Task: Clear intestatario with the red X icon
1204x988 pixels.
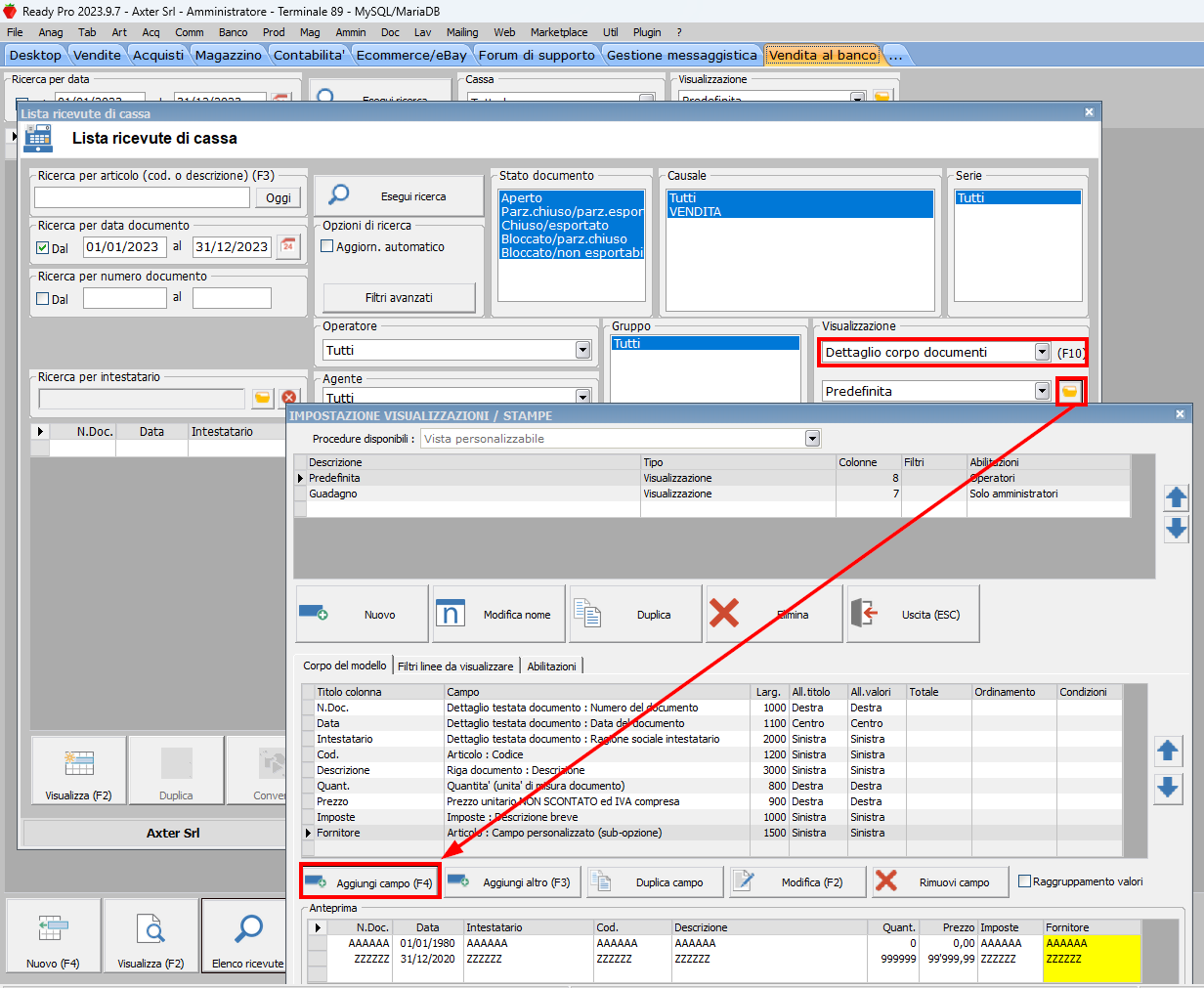Action: click(289, 398)
